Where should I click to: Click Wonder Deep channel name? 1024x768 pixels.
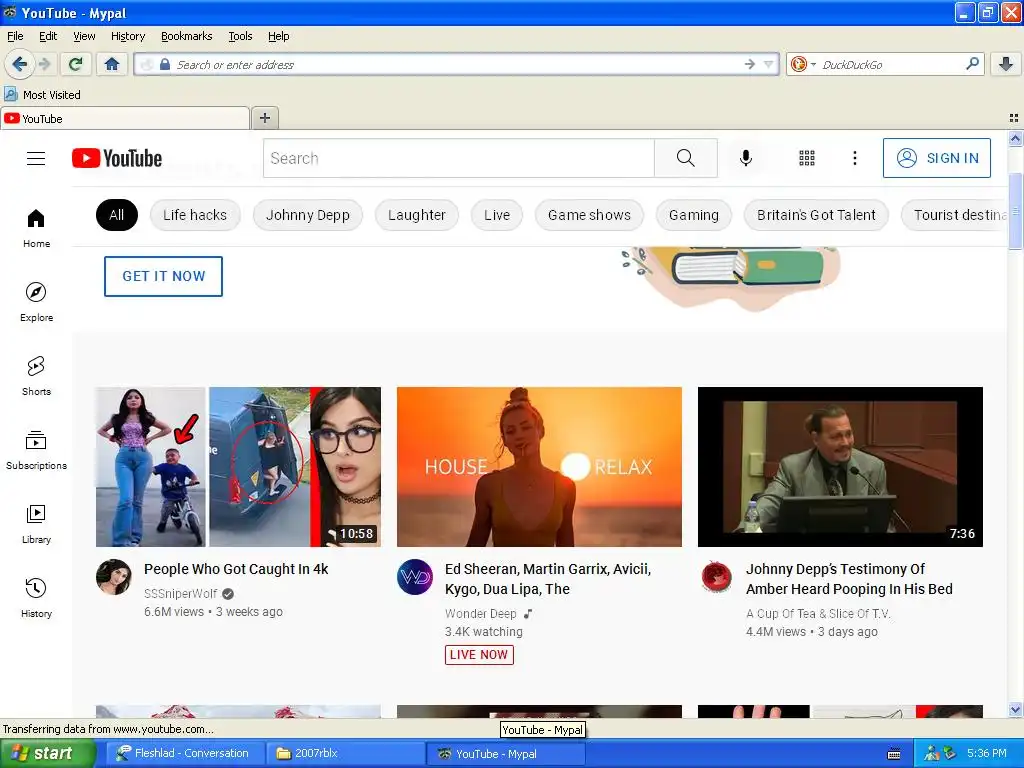481,614
